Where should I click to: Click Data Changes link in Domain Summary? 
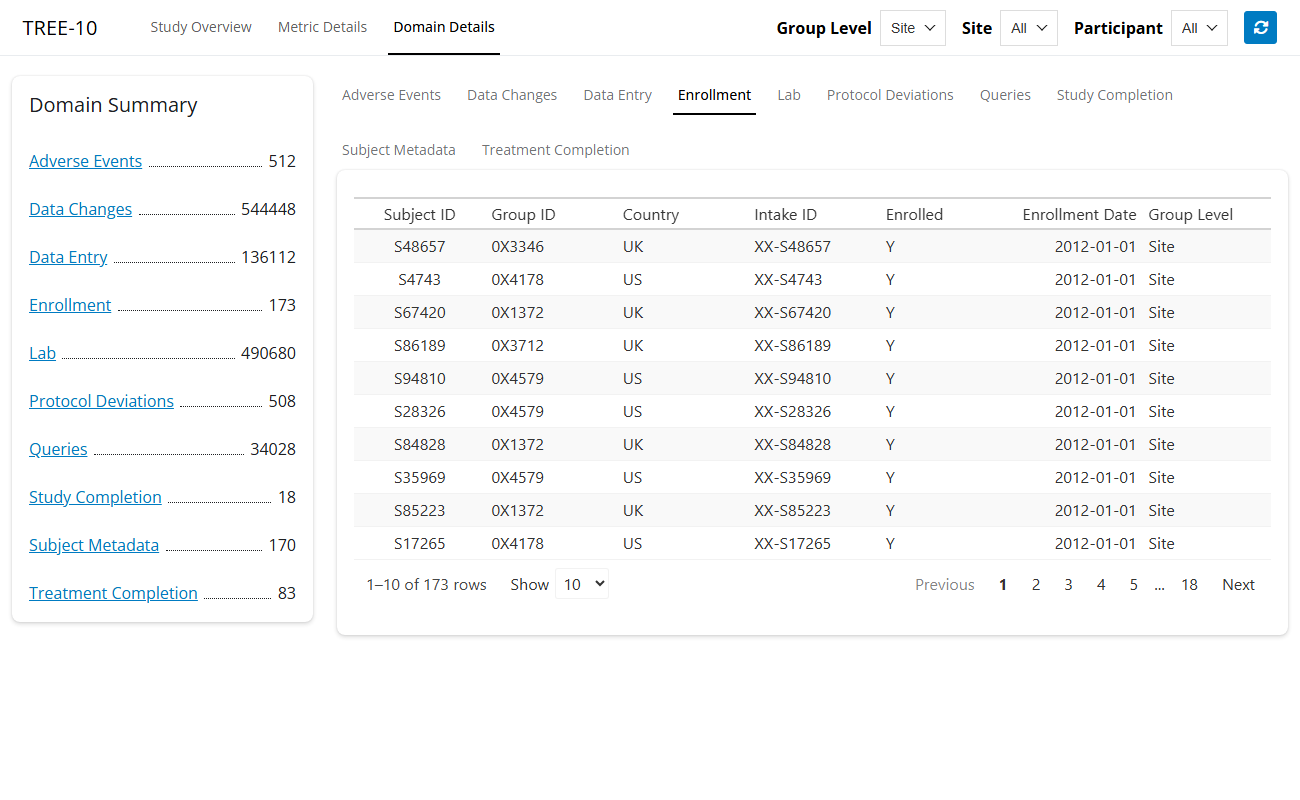pyautogui.click(x=81, y=209)
